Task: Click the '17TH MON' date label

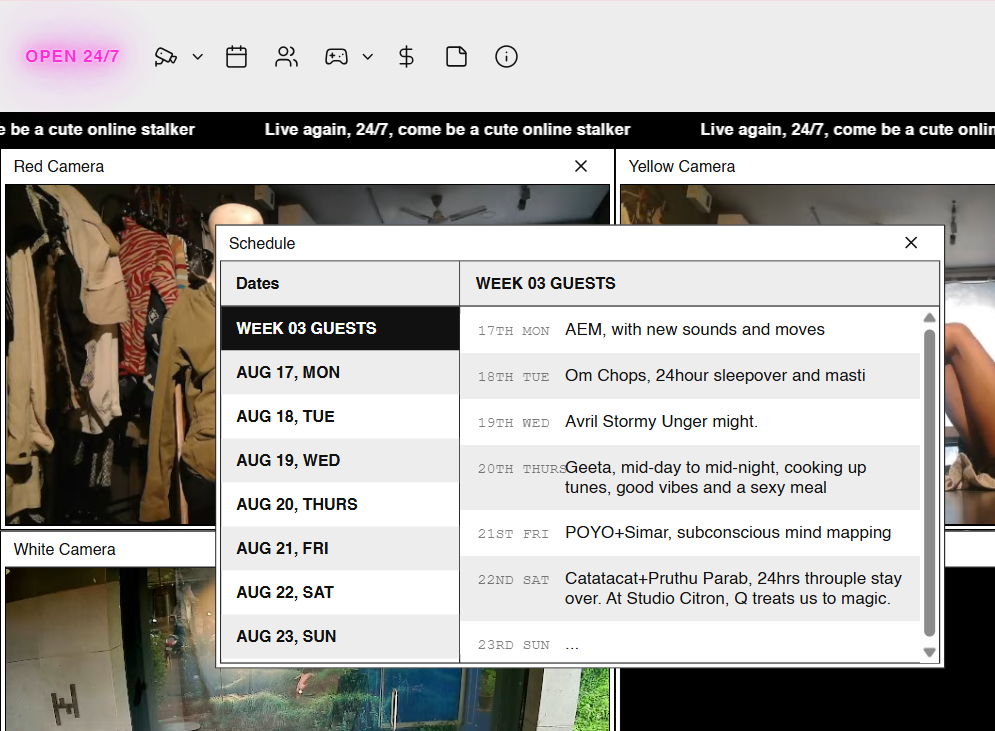Action: pyautogui.click(x=513, y=331)
